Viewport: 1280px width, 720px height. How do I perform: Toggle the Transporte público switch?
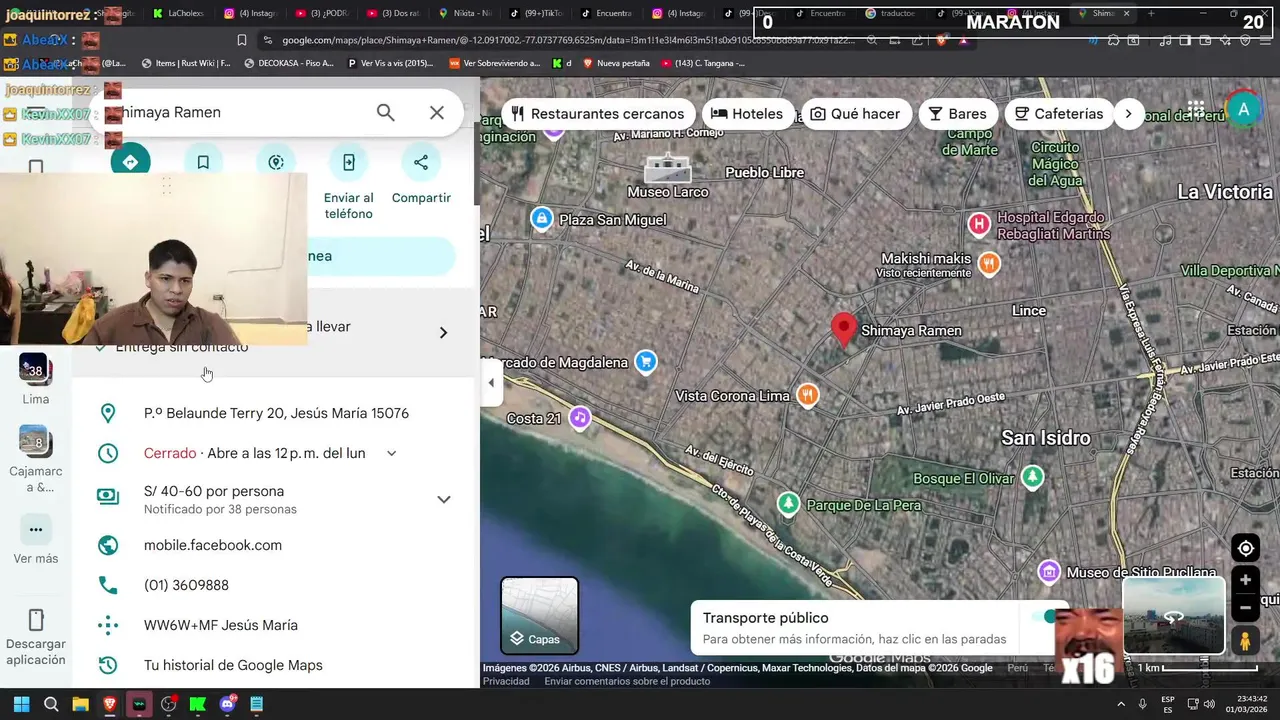[x=1044, y=616]
